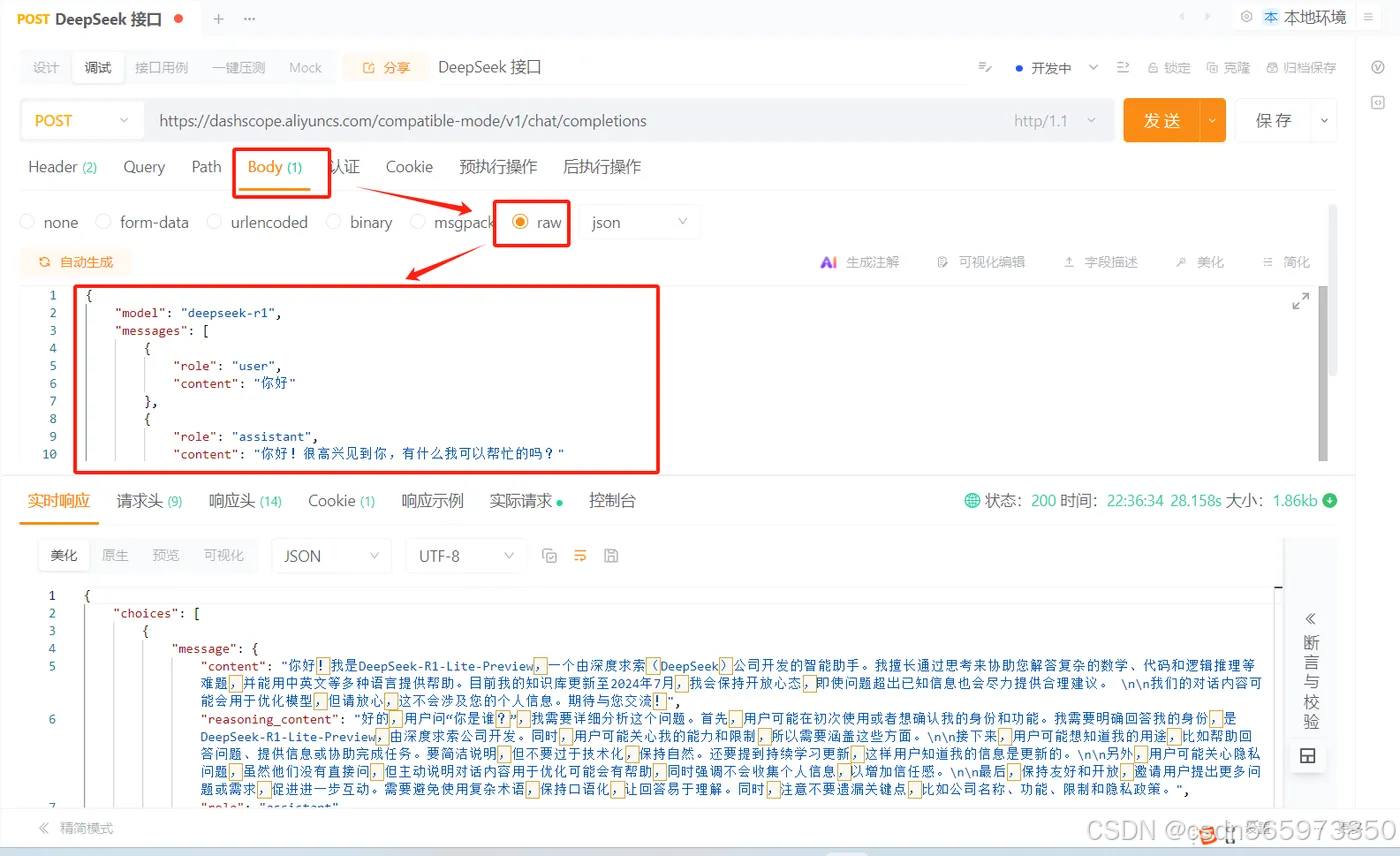1400x856 pixels.
Task: Click the 保存 save button
Action: pos(1275,121)
